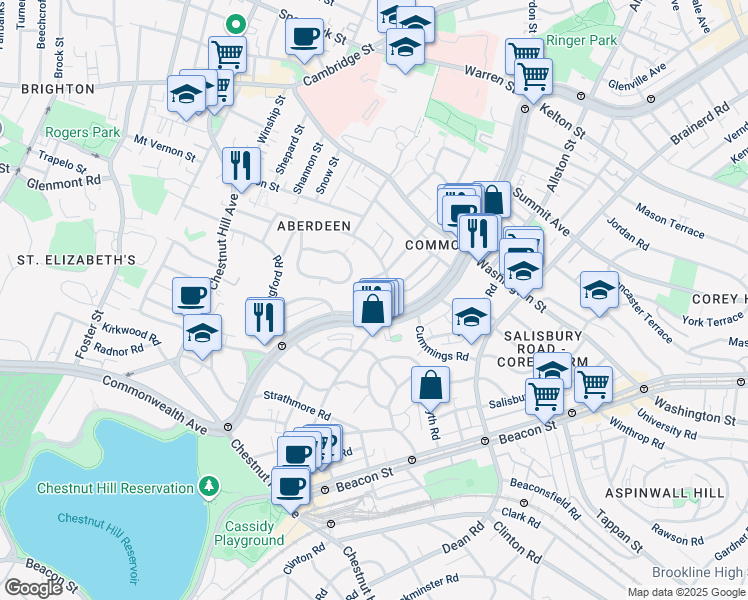Screen dimensions: 748x600
Task: Click the shopping bag marker near Summit Ave
Action: click(x=493, y=199)
